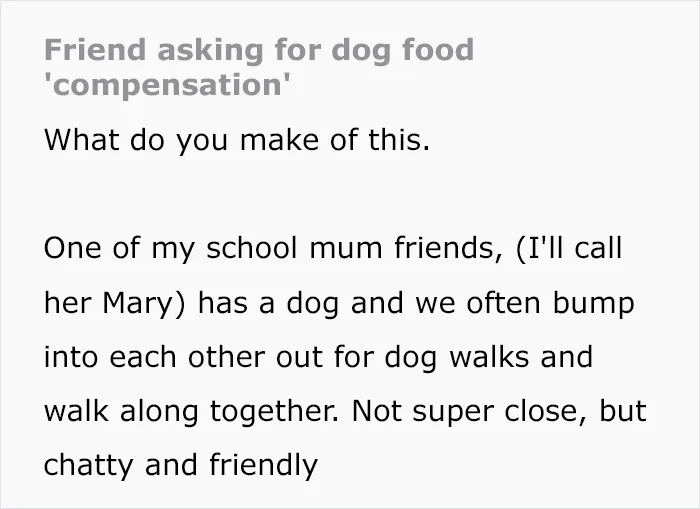
Task: Click the words 'school mum friends,'
Action: point(354,248)
